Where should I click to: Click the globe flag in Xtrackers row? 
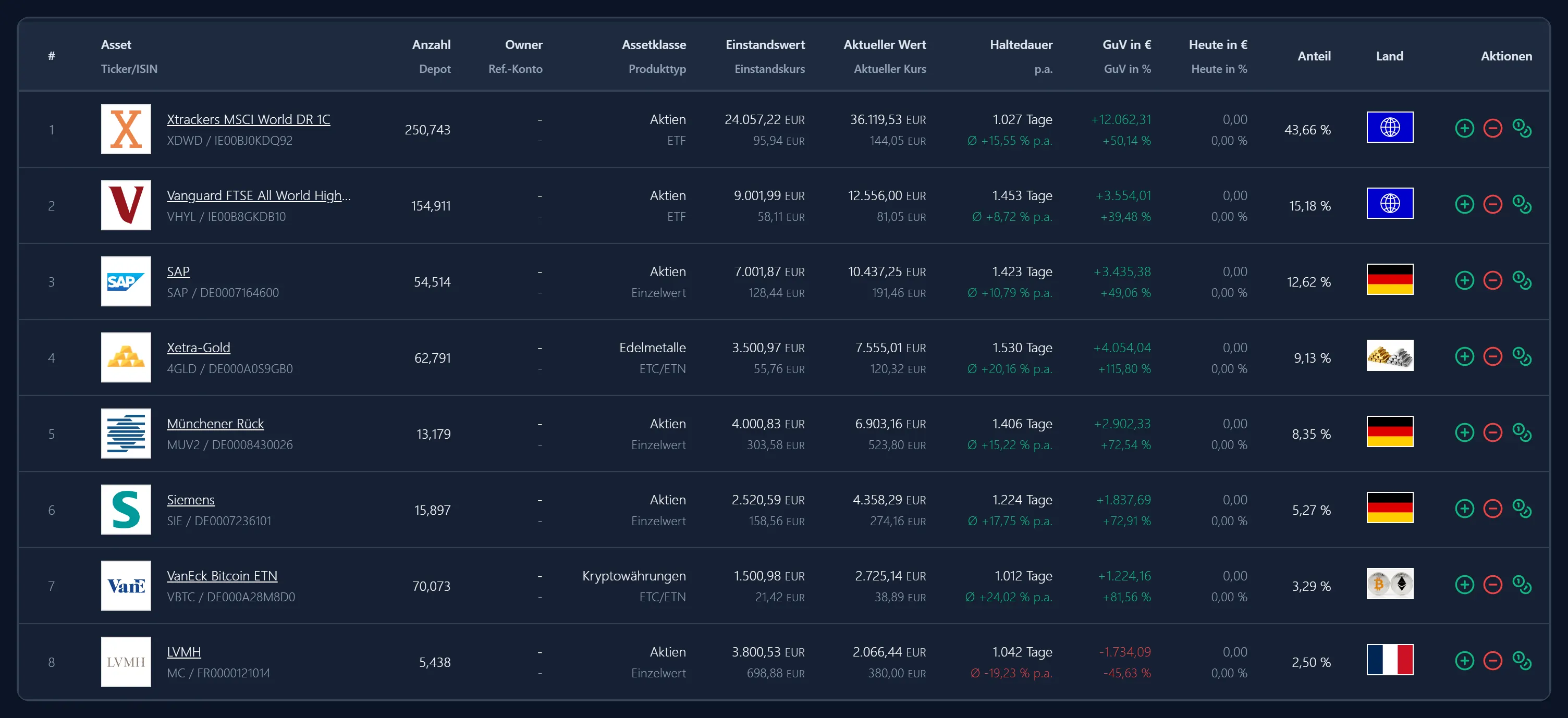(1390, 127)
